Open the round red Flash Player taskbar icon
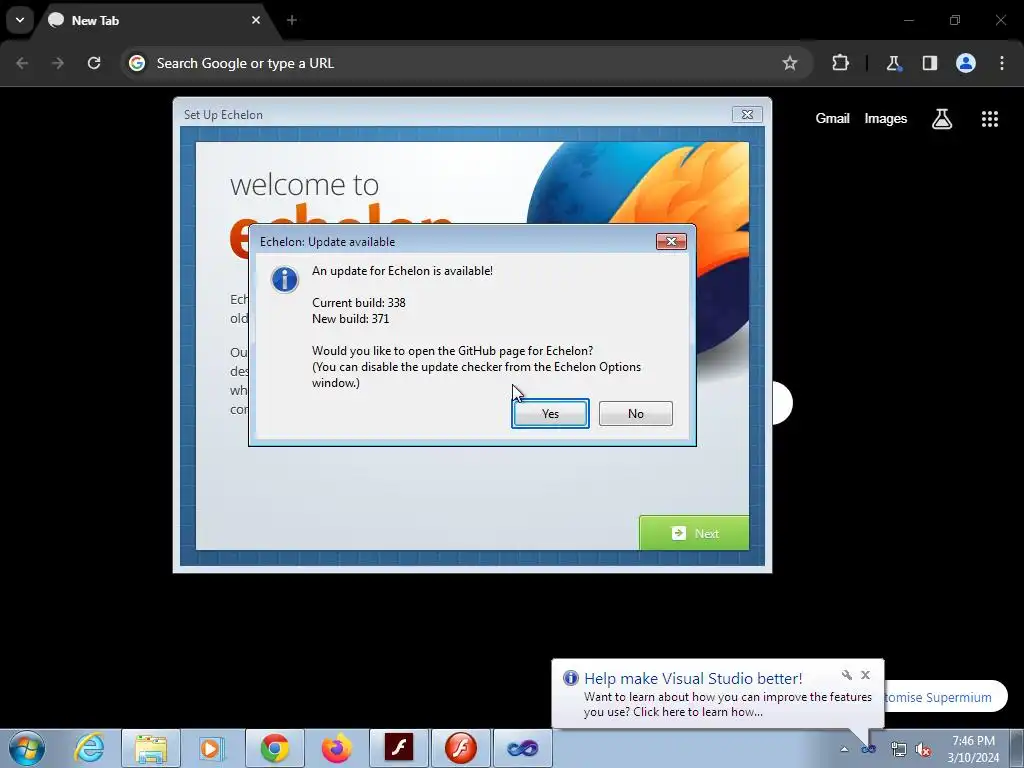Image resolution: width=1024 pixels, height=768 pixels. (460, 748)
